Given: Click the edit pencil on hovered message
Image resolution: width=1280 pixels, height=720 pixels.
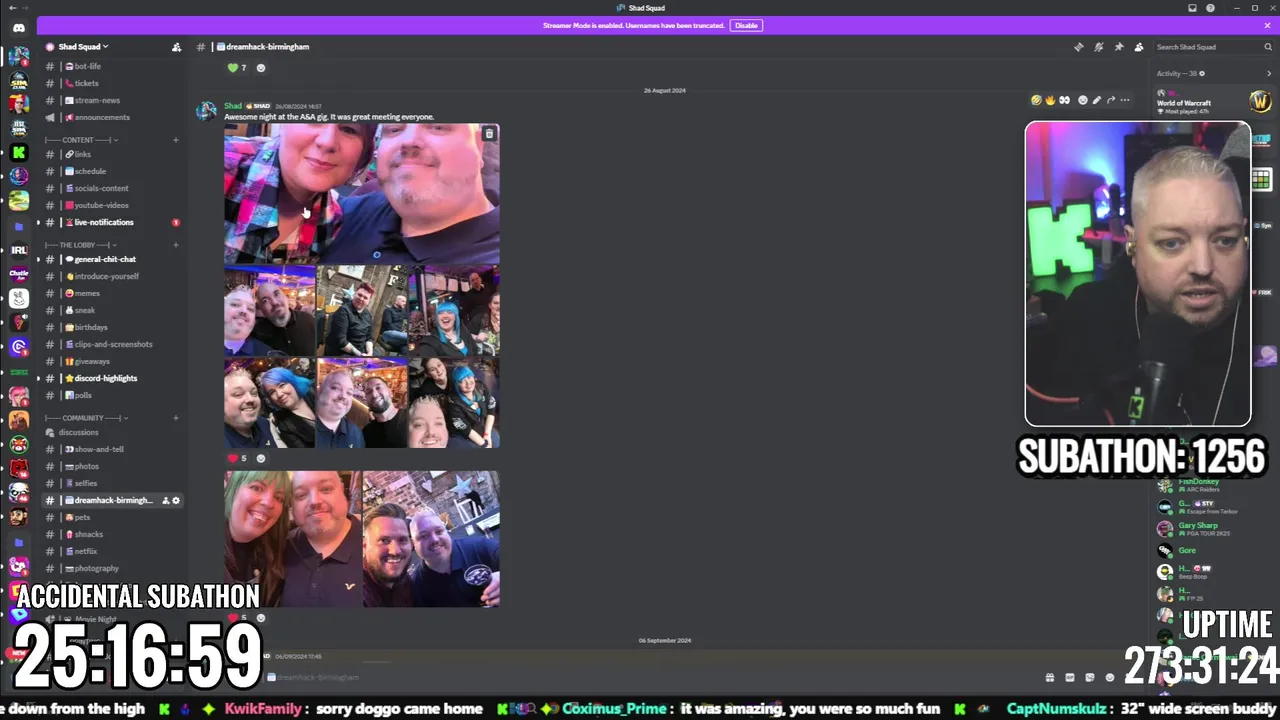Looking at the screenshot, I should tap(1096, 100).
